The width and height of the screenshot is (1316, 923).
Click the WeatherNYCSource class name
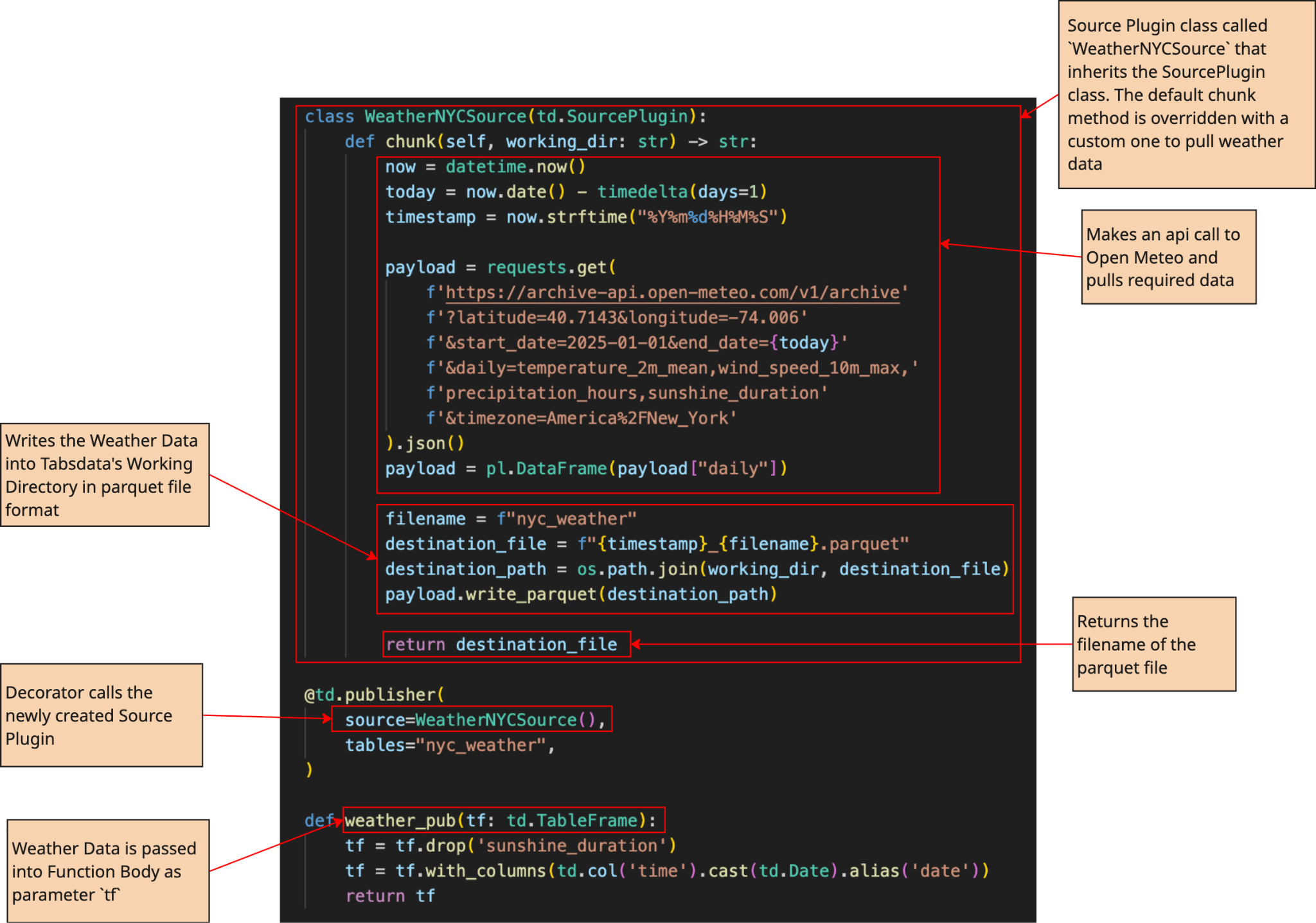pos(445,116)
